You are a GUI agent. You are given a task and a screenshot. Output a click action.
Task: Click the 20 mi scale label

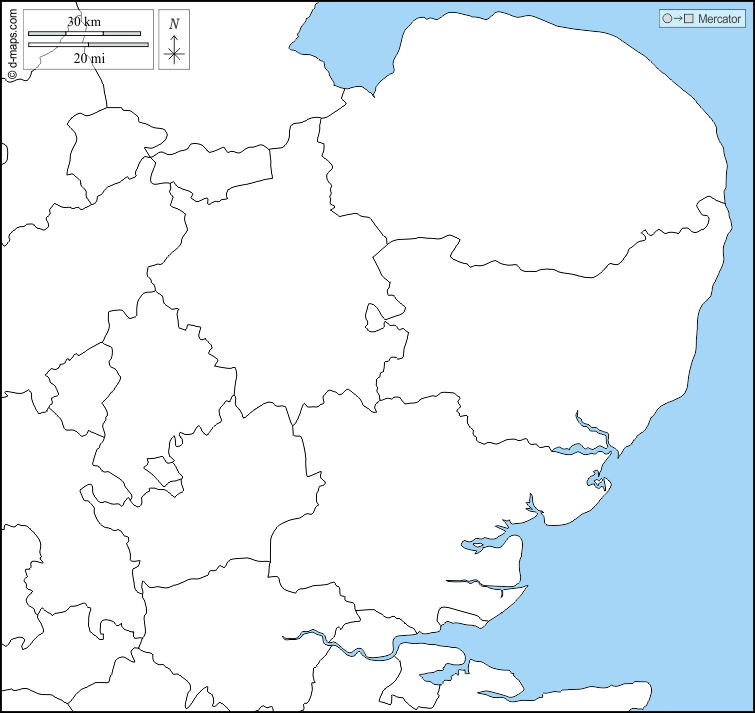[88, 58]
